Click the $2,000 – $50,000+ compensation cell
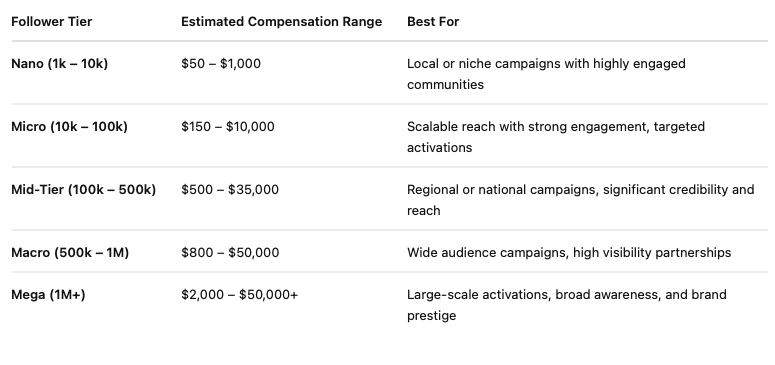Viewport: 775px width, 365px height. coord(240,295)
